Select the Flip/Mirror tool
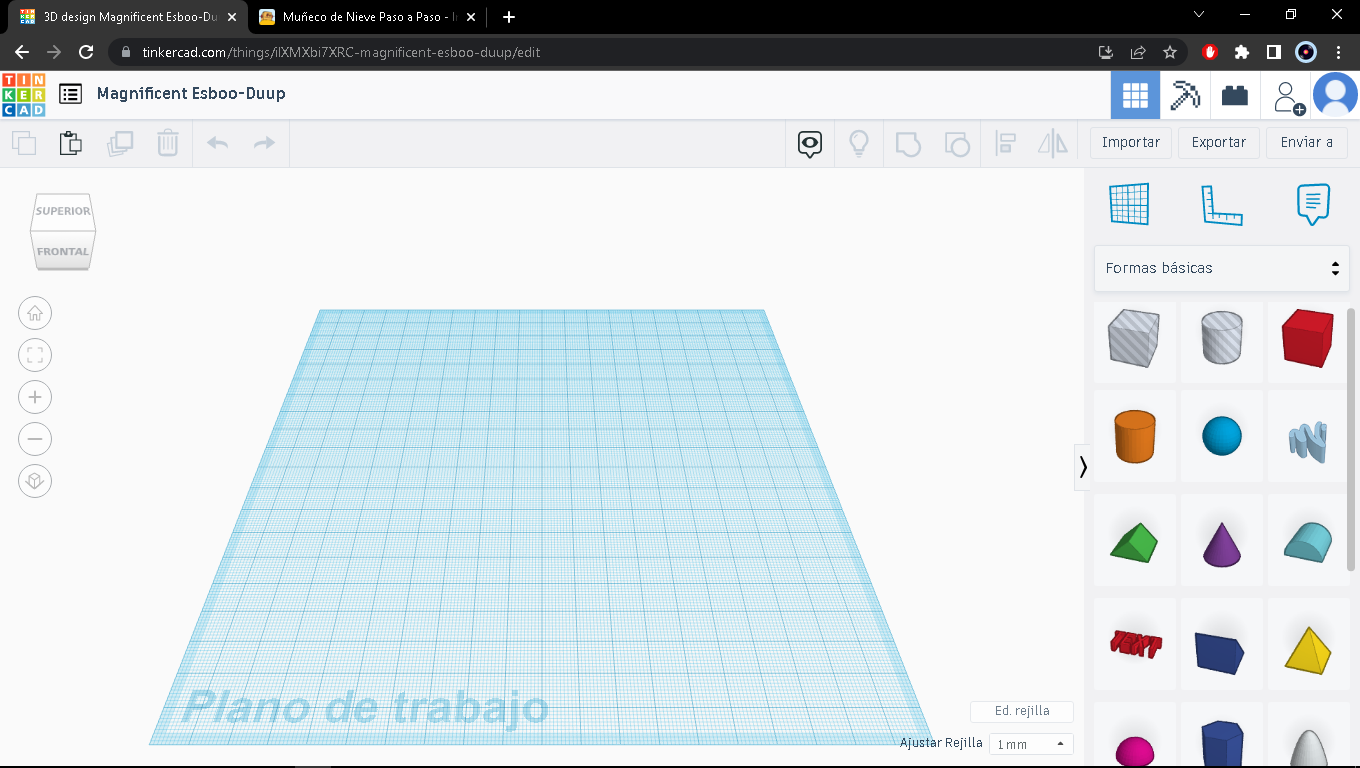The image size is (1360, 768). 1051,143
